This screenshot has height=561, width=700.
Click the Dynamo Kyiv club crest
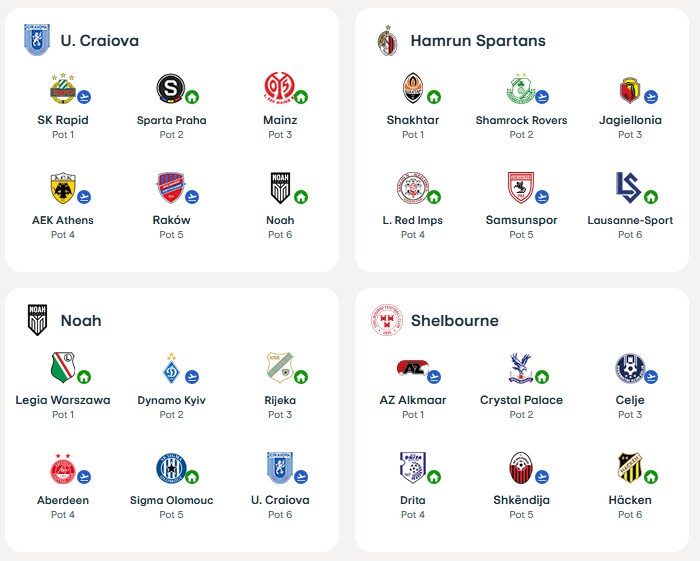coord(171,368)
